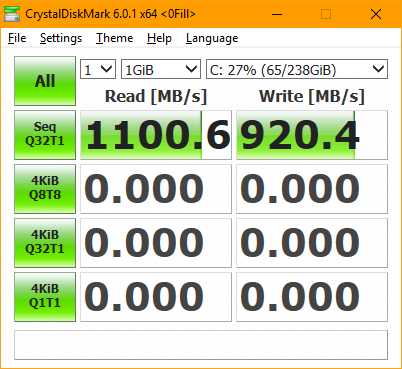Start the 4KiB Q32T1 test
Image resolution: width=402 pixels, height=369 pixels.
coord(45,243)
